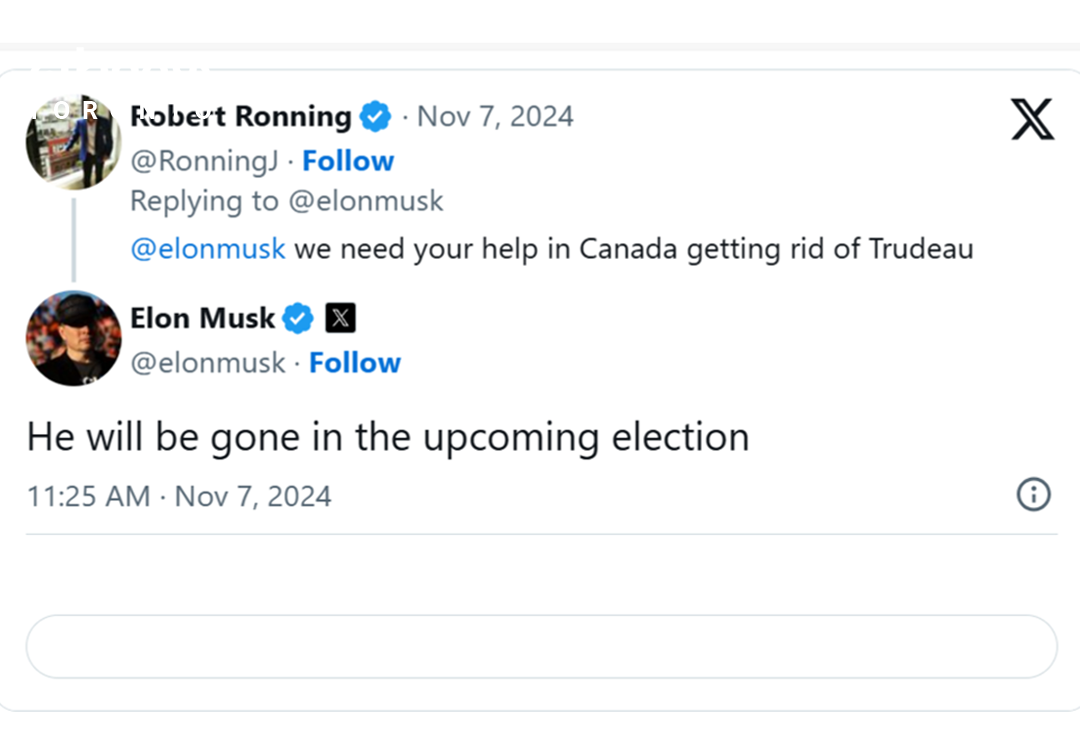The image size is (1080, 733).
Task: Follow the @elonmusk account
Action: pyautogui.click(x=355, y=363)
